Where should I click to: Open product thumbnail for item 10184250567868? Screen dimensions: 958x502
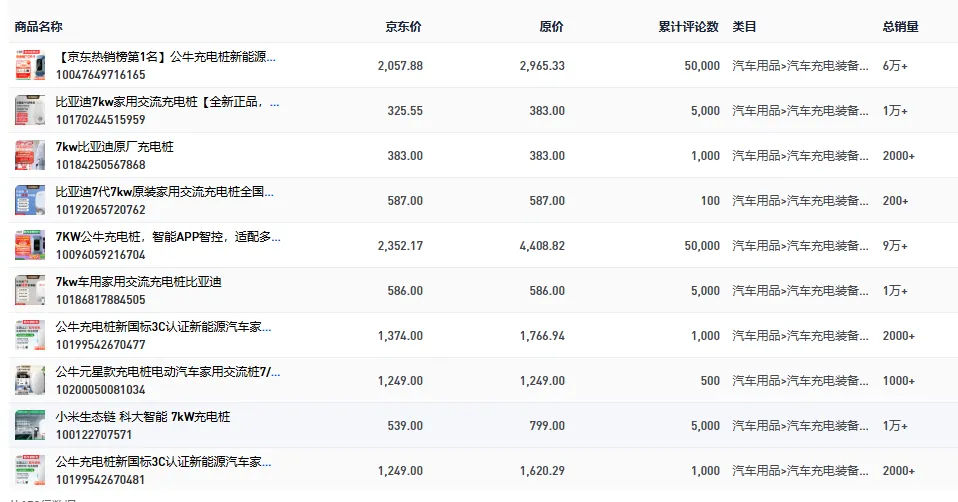point(30,156)
